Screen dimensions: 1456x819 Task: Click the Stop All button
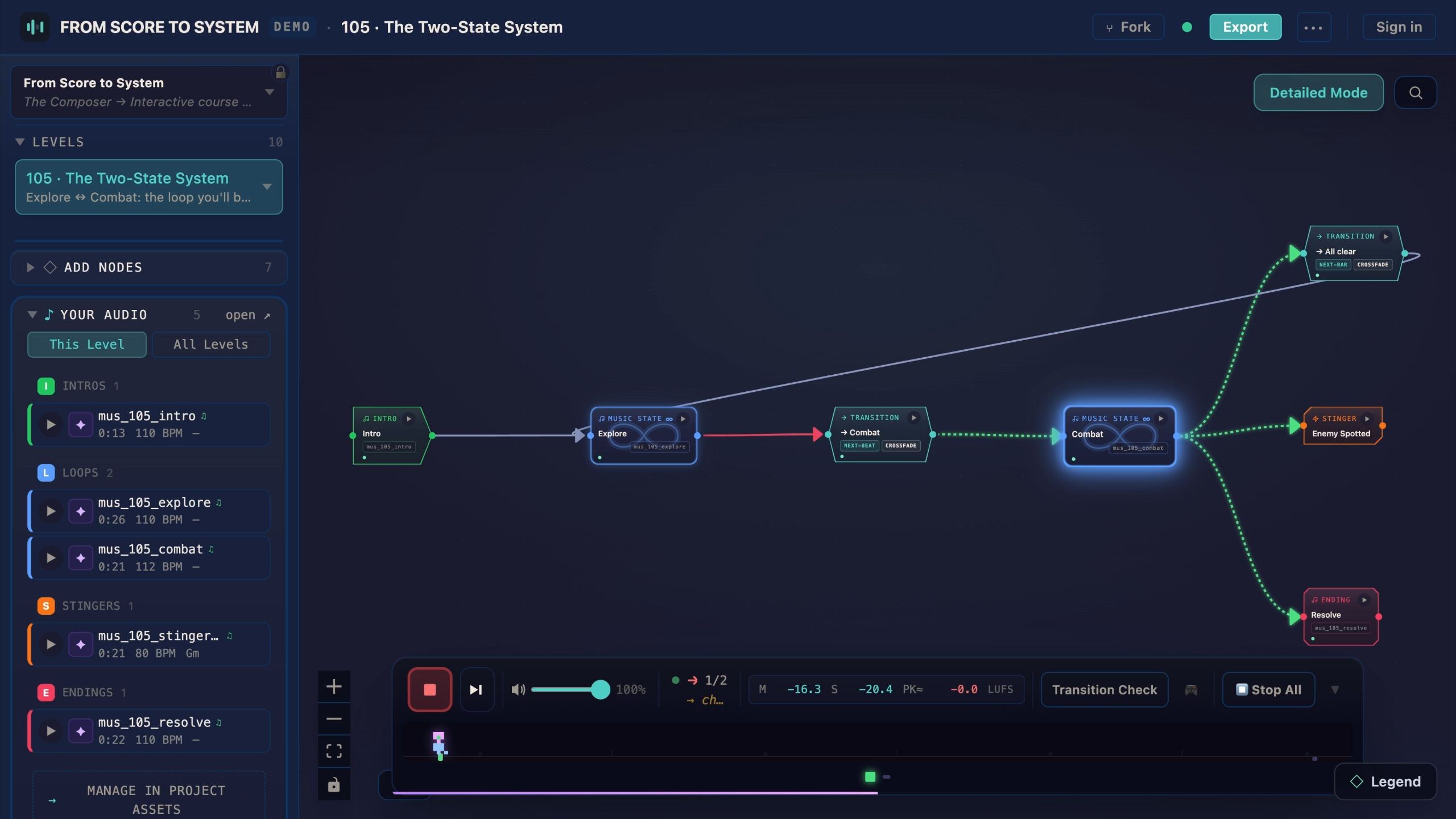coord(1268,690)
